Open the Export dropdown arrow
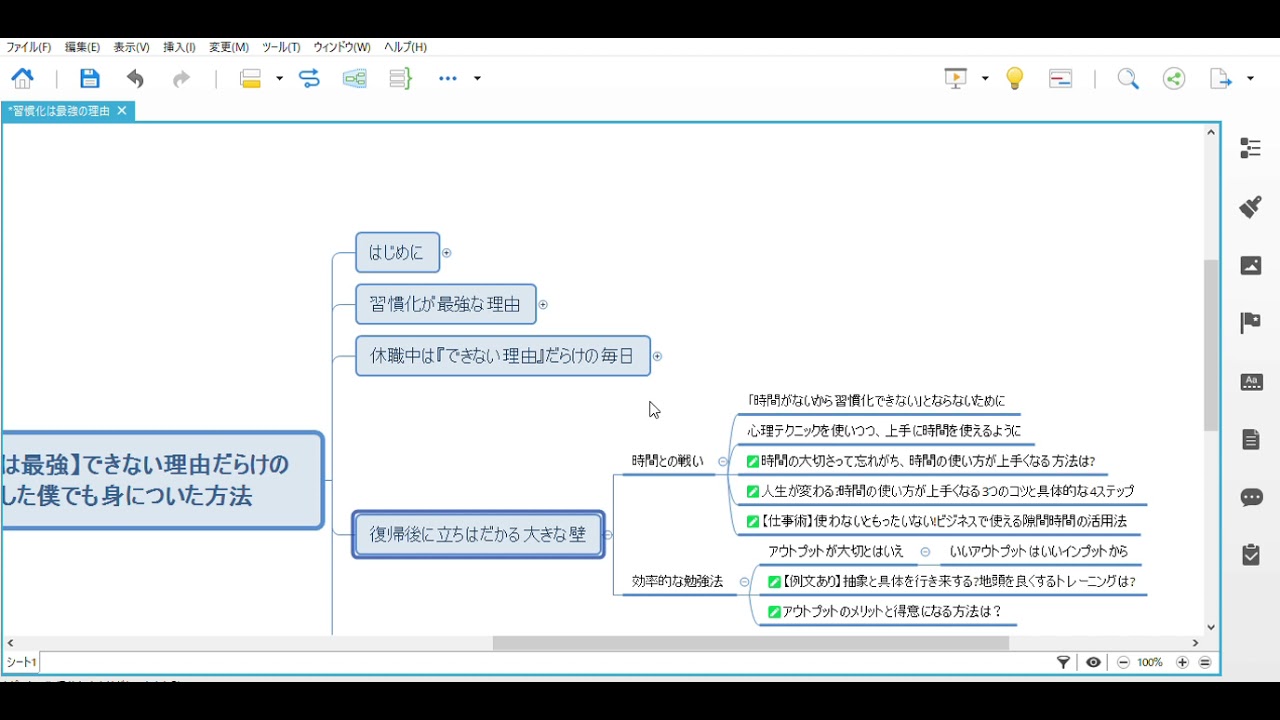Screen dimensions: 1280x720 [x=1250, y=79]
